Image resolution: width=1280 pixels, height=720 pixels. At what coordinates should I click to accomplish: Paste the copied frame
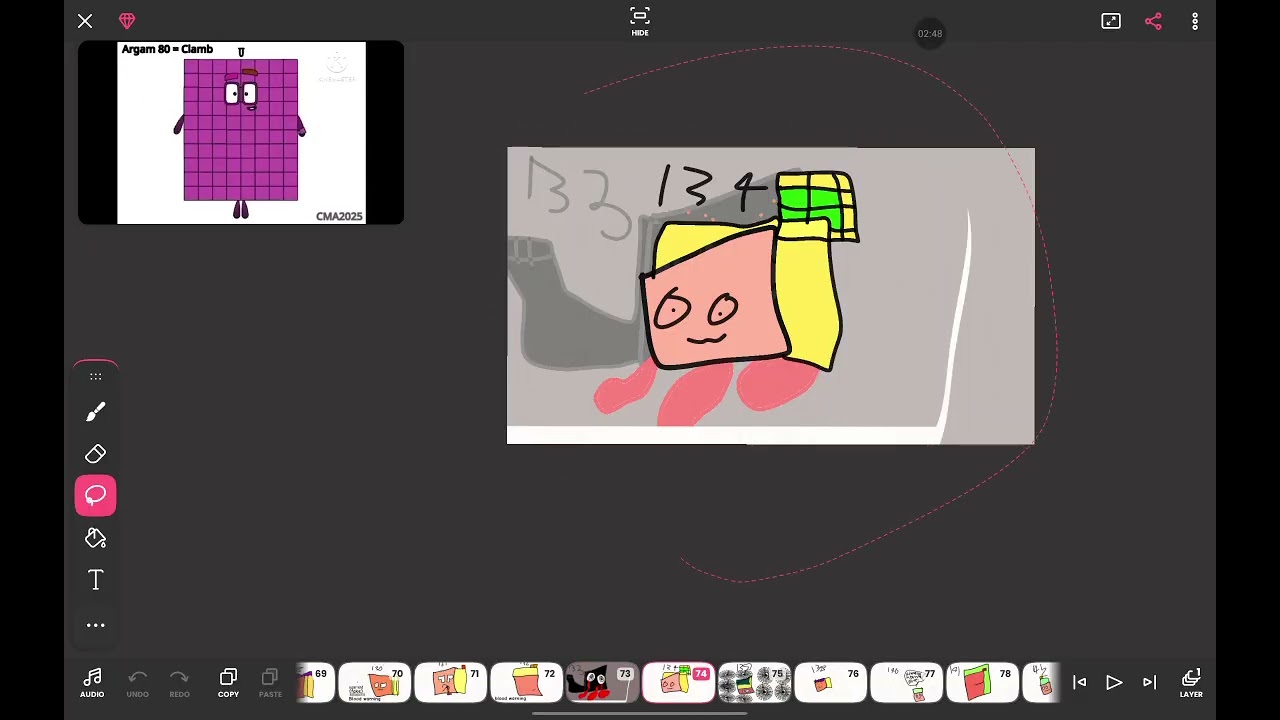270,682
